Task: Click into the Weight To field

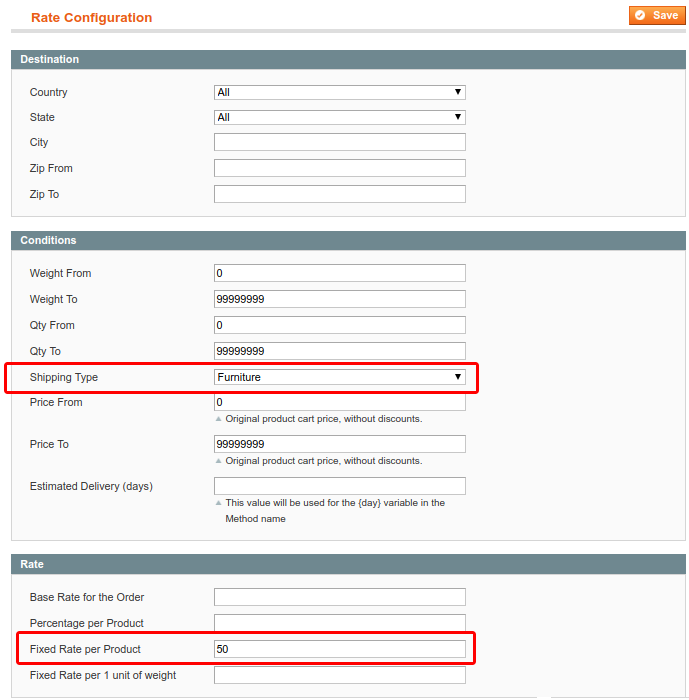Action: 340,299
